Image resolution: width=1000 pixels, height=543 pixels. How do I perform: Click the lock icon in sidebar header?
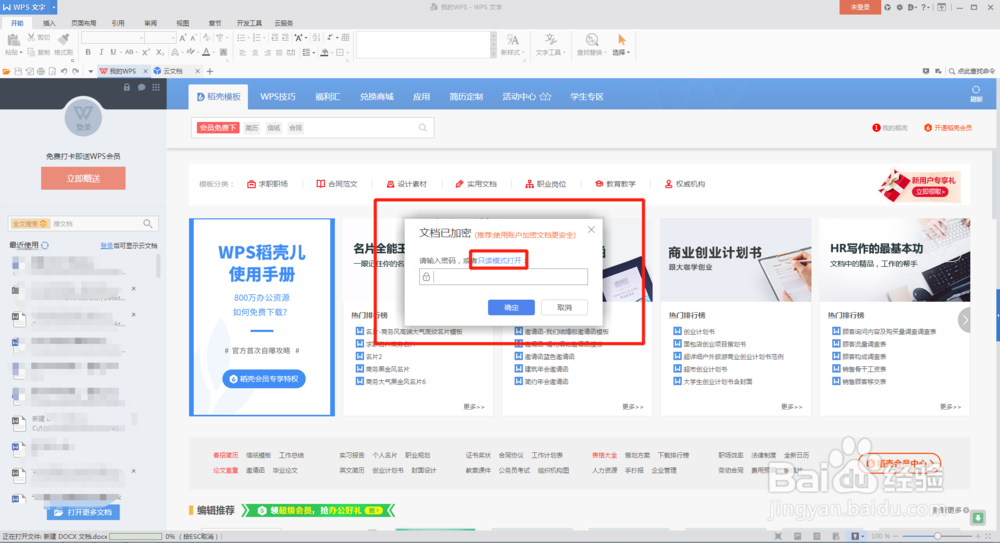tap(127, 87)
